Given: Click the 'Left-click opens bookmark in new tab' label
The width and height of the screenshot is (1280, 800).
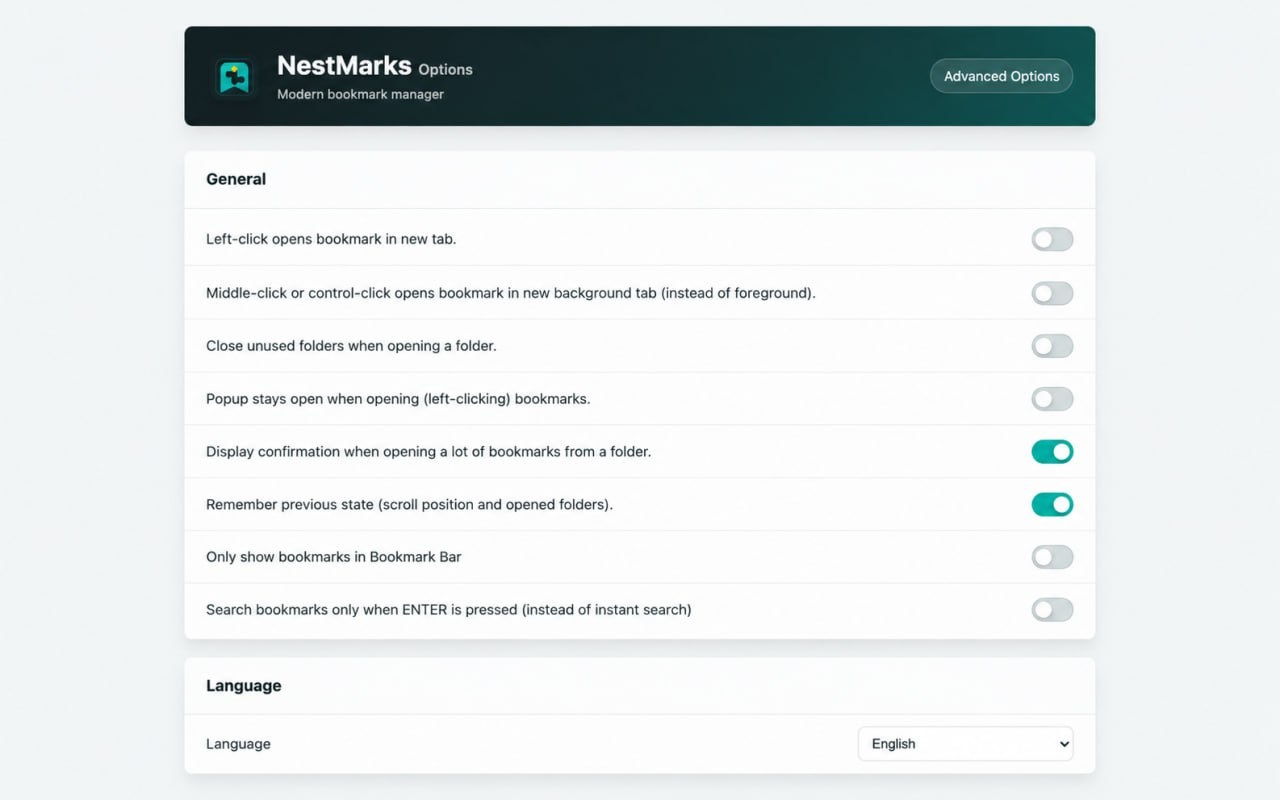Looking at the screenshot, I should pyautogui.click(x=331, y=239).
